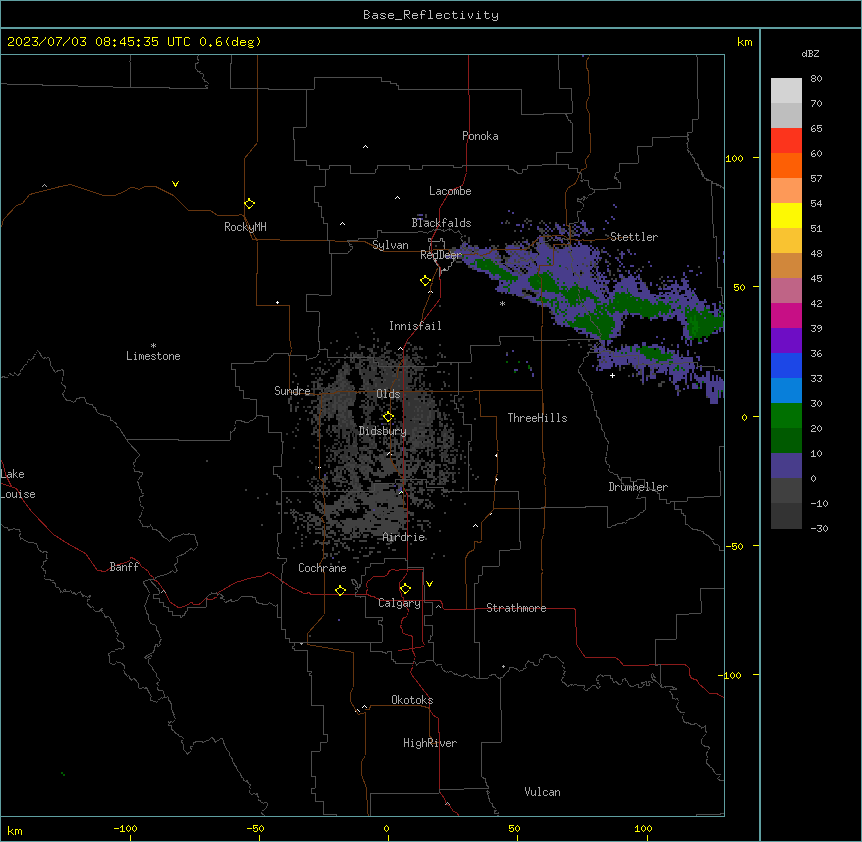Click the yellow diamond marker above RockyMH
Viewport: 862px width, 842px height.
click(249, 204)
